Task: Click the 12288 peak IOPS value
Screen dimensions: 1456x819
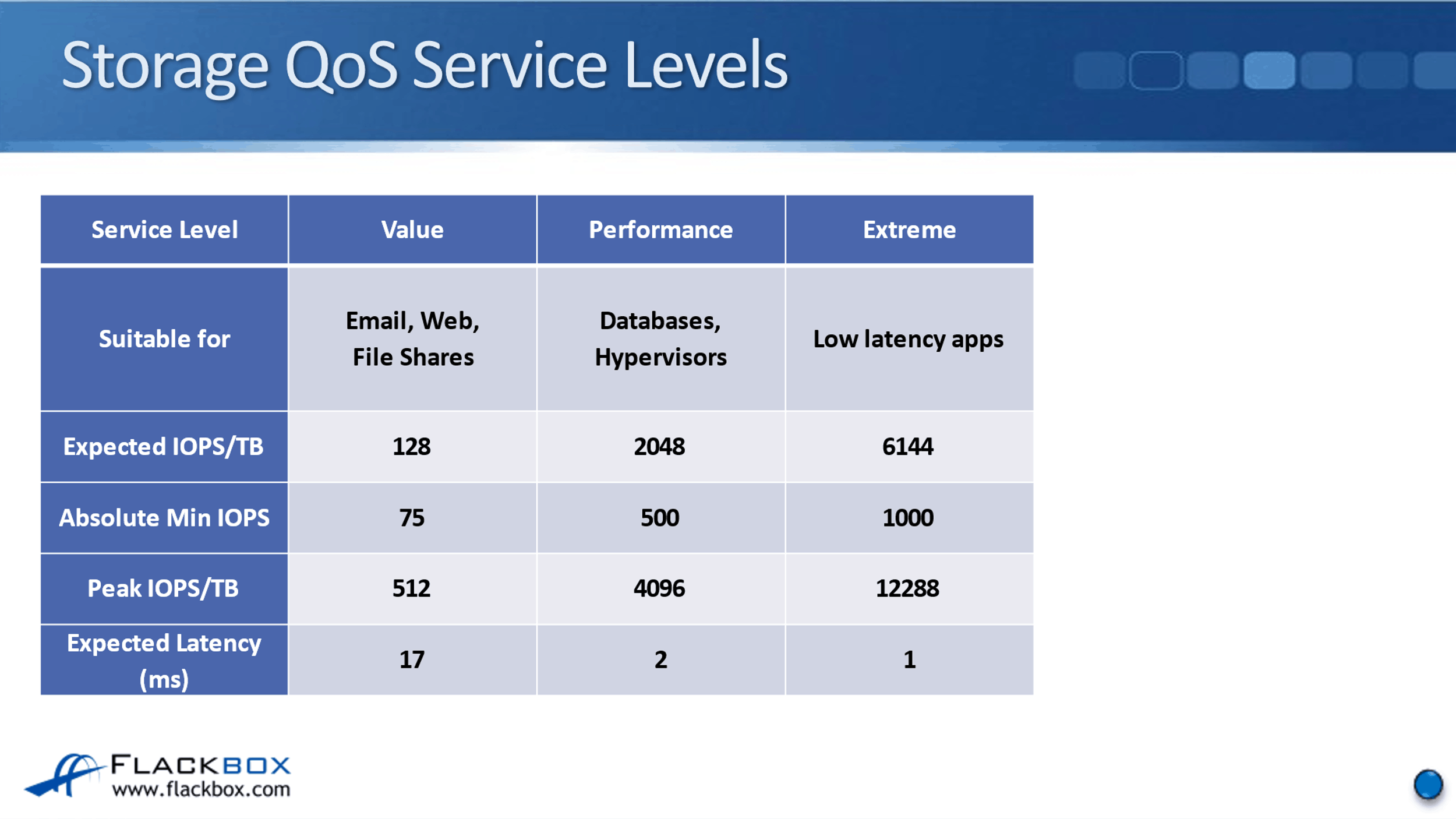Action: [907, 588]
